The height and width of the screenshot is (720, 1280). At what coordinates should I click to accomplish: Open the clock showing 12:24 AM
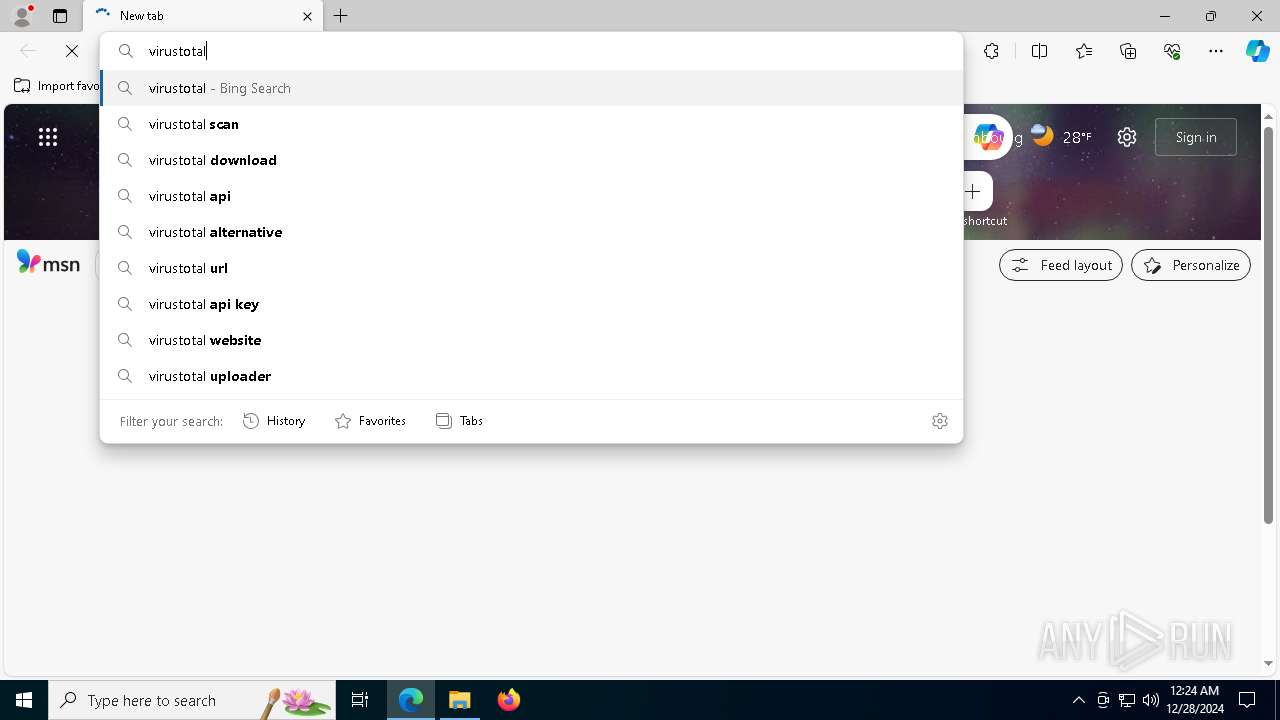pos(1195,700)
